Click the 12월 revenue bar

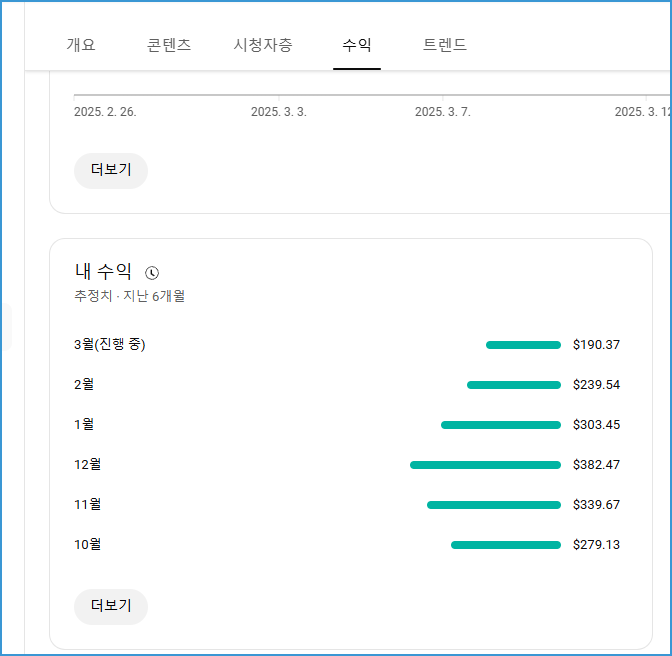pos(485,465)
